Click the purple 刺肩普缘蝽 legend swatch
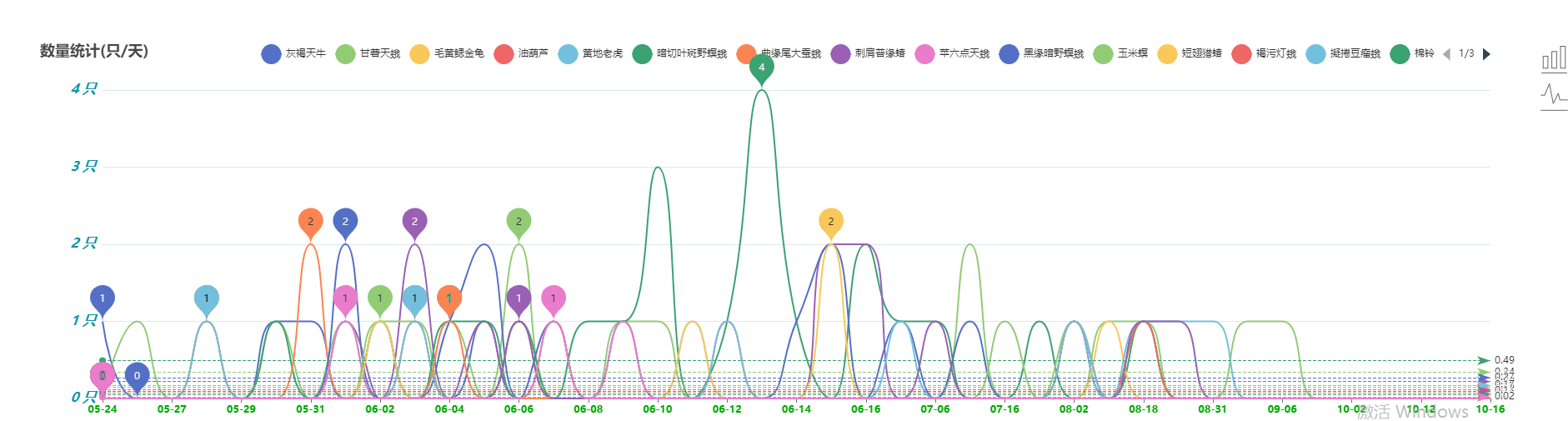 840,54
